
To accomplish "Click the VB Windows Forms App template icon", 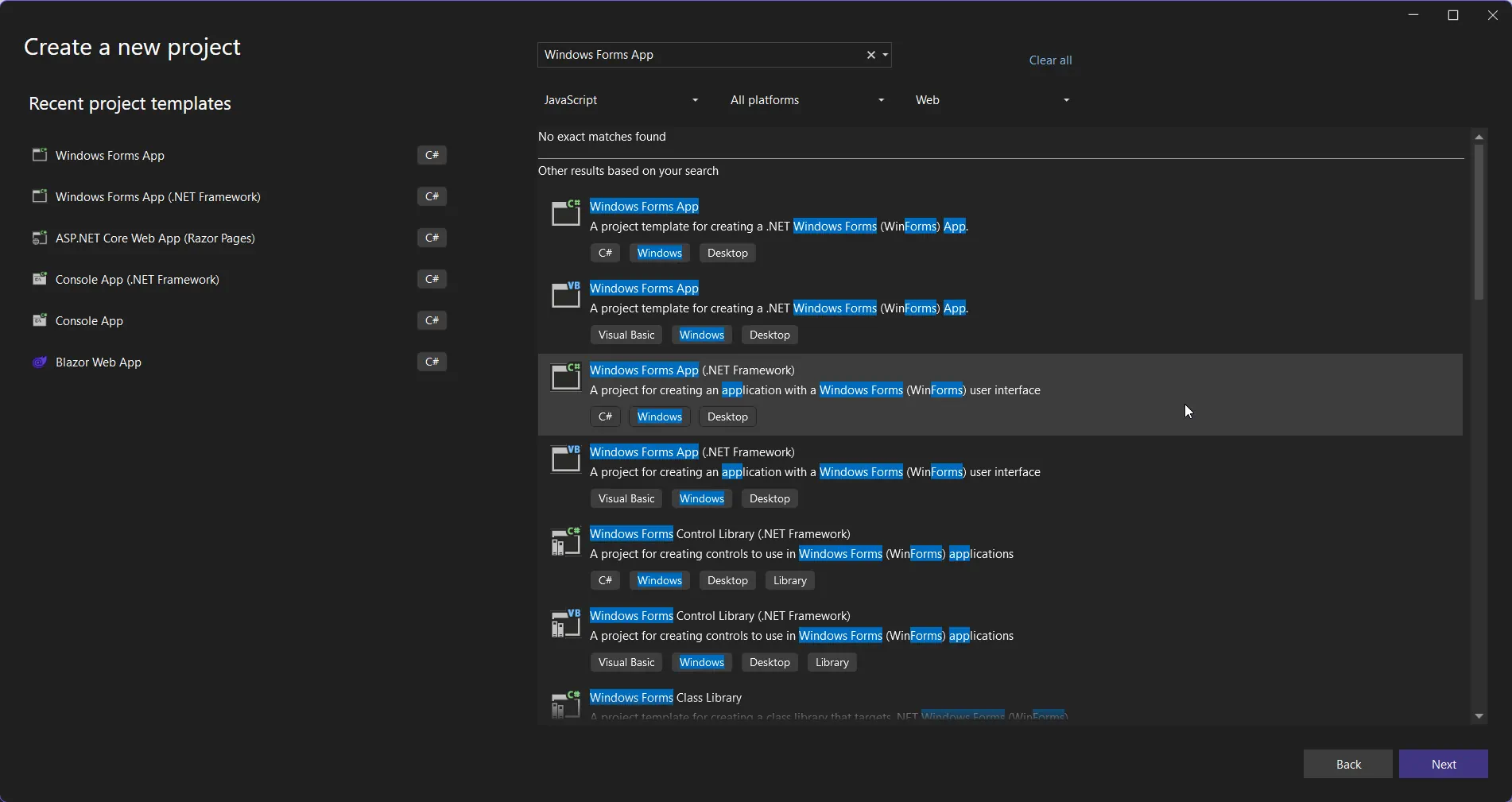I will pyautogui.click(x=566, y=295).
